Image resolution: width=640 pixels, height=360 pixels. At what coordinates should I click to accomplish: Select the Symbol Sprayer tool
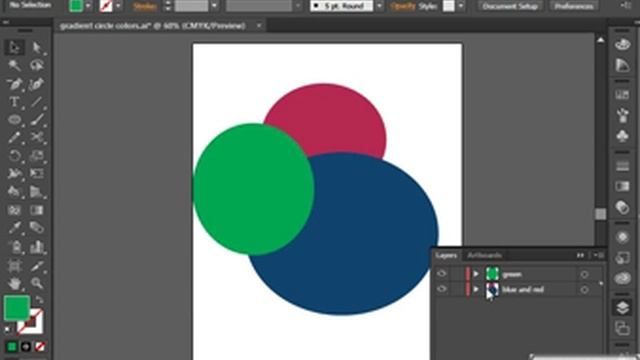(x=14, y=247)
